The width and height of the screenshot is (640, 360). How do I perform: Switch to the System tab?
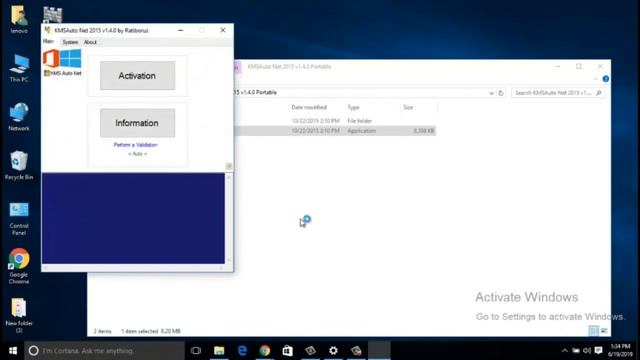click(x=70, y=42)
